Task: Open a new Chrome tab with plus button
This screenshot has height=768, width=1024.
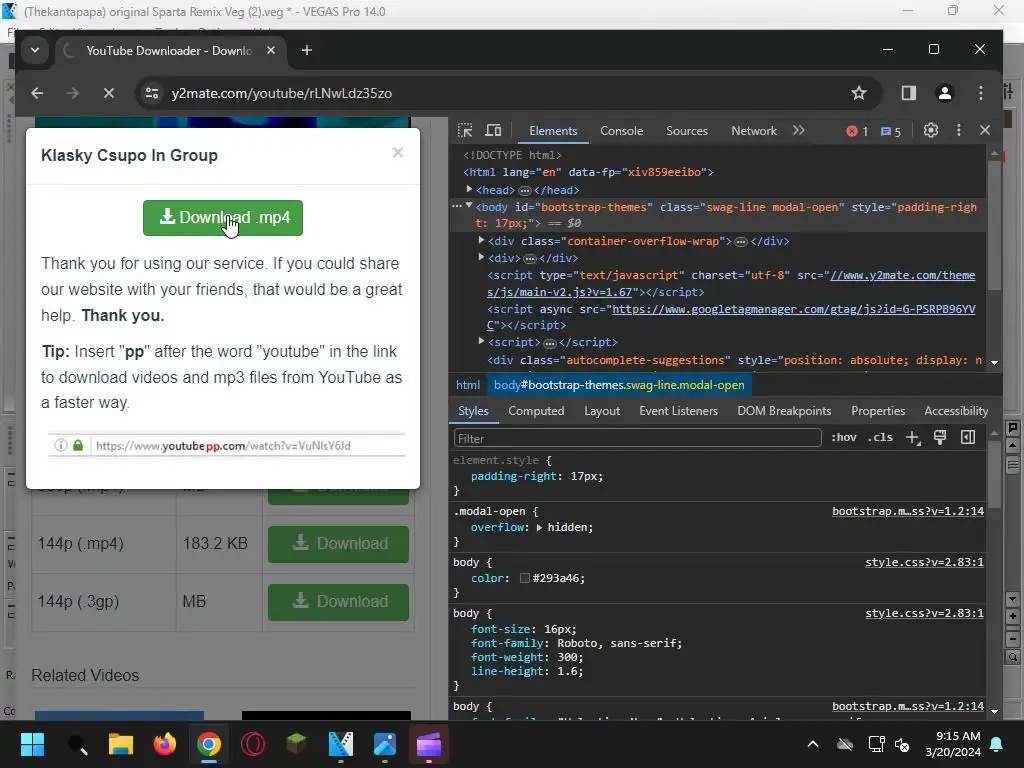Action: 307,50
